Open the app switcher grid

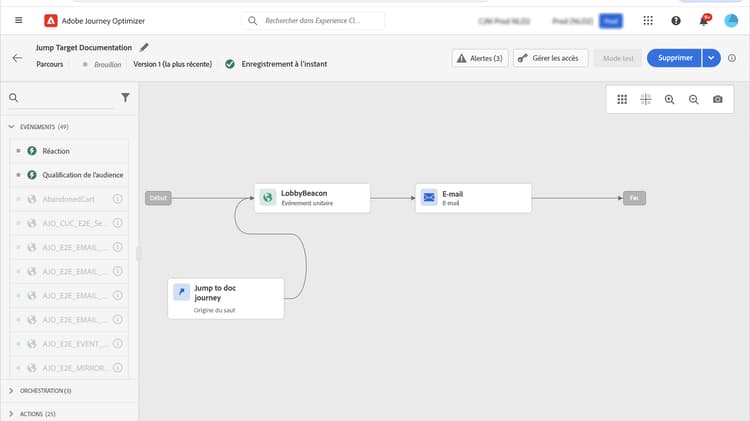click(648, 21)
